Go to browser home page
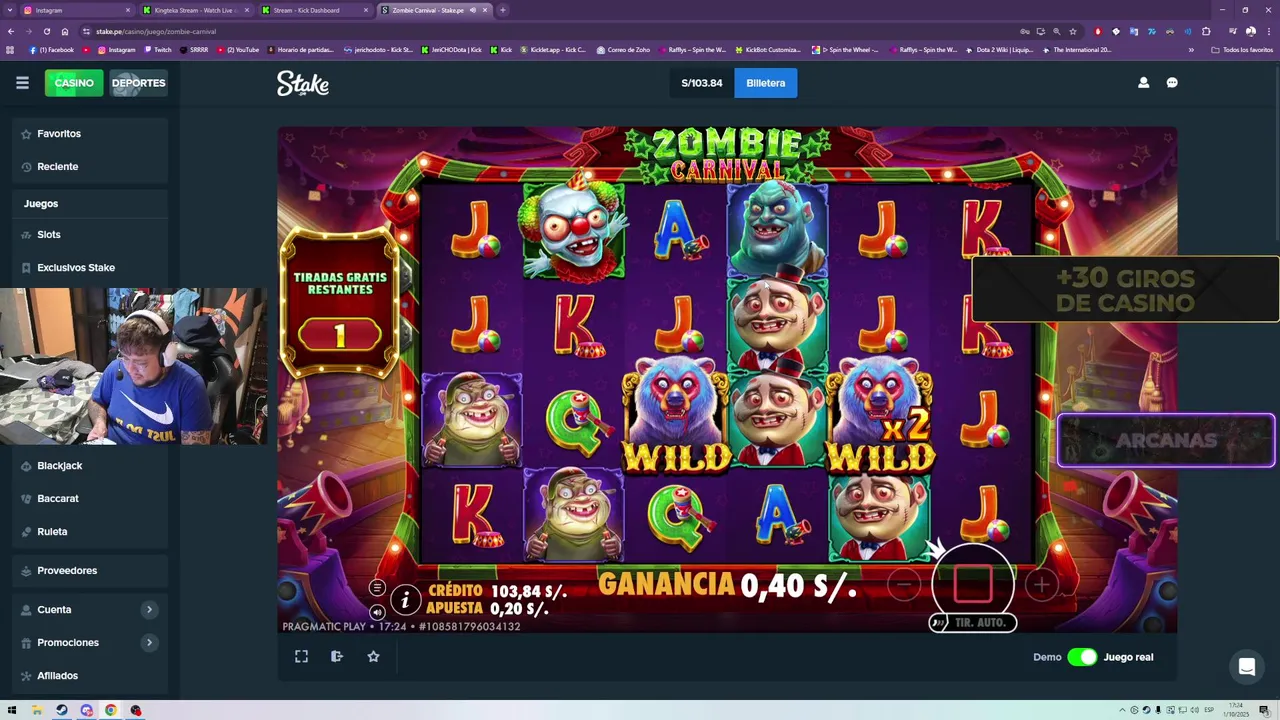Screen dimensions: 1280x720 [x=65, y=31]
